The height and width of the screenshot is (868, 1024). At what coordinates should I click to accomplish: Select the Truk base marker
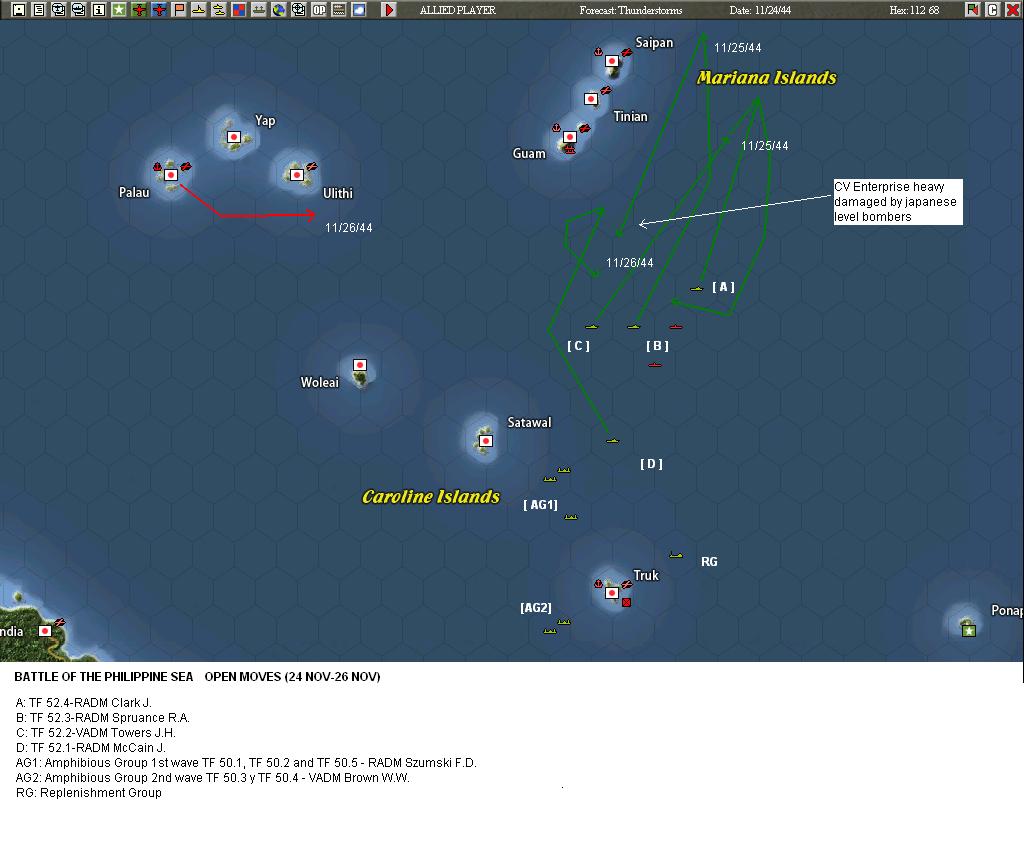click(x=612, y=593)
